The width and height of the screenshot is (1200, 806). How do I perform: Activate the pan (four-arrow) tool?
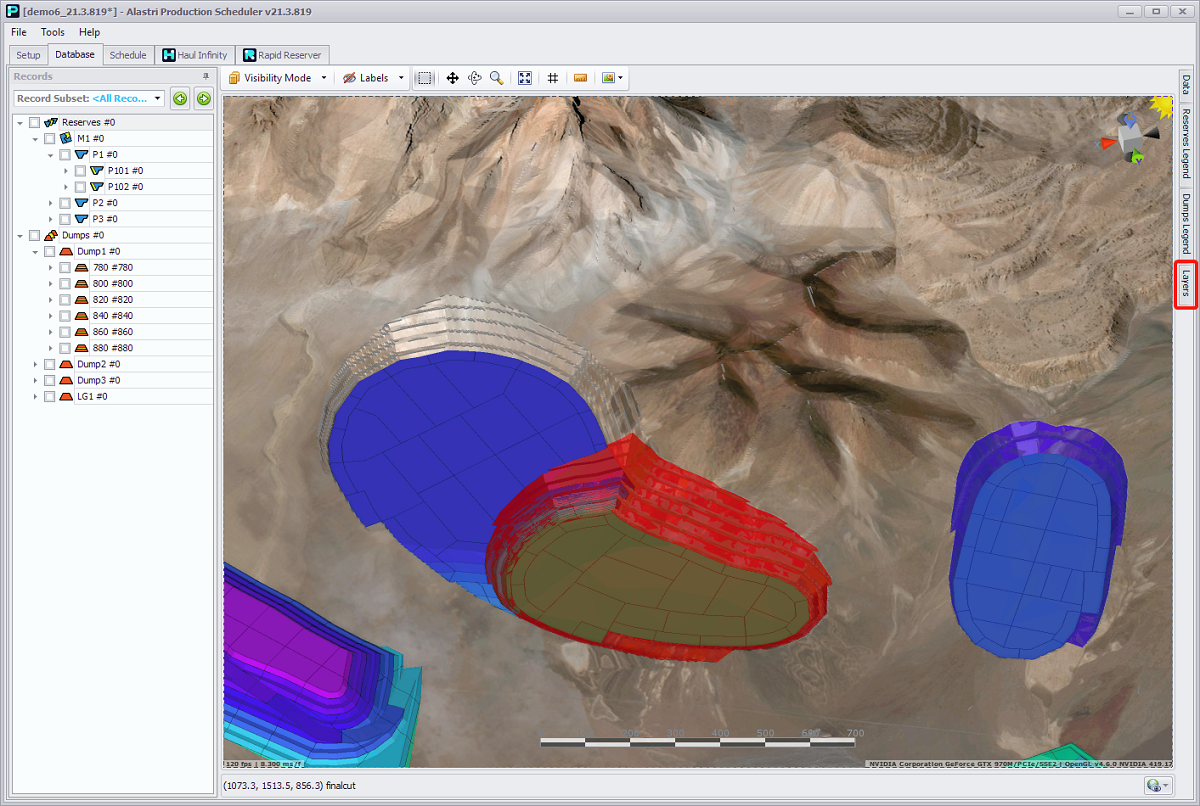452,78
